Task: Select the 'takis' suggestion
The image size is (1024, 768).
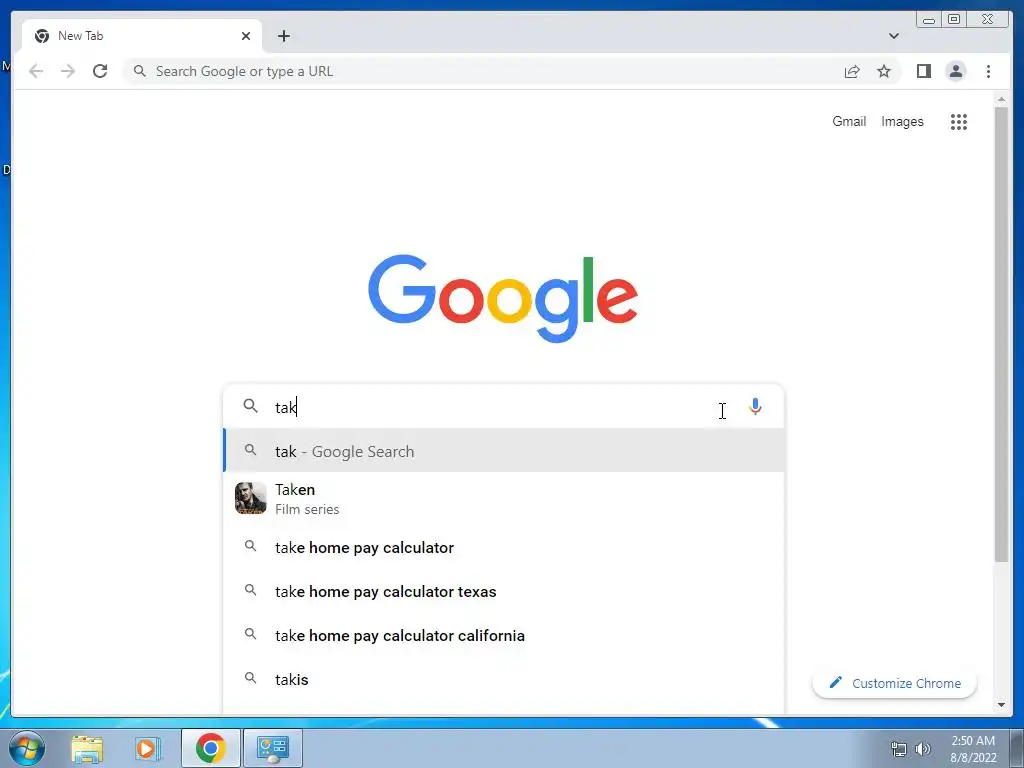Action: (504, 679)
